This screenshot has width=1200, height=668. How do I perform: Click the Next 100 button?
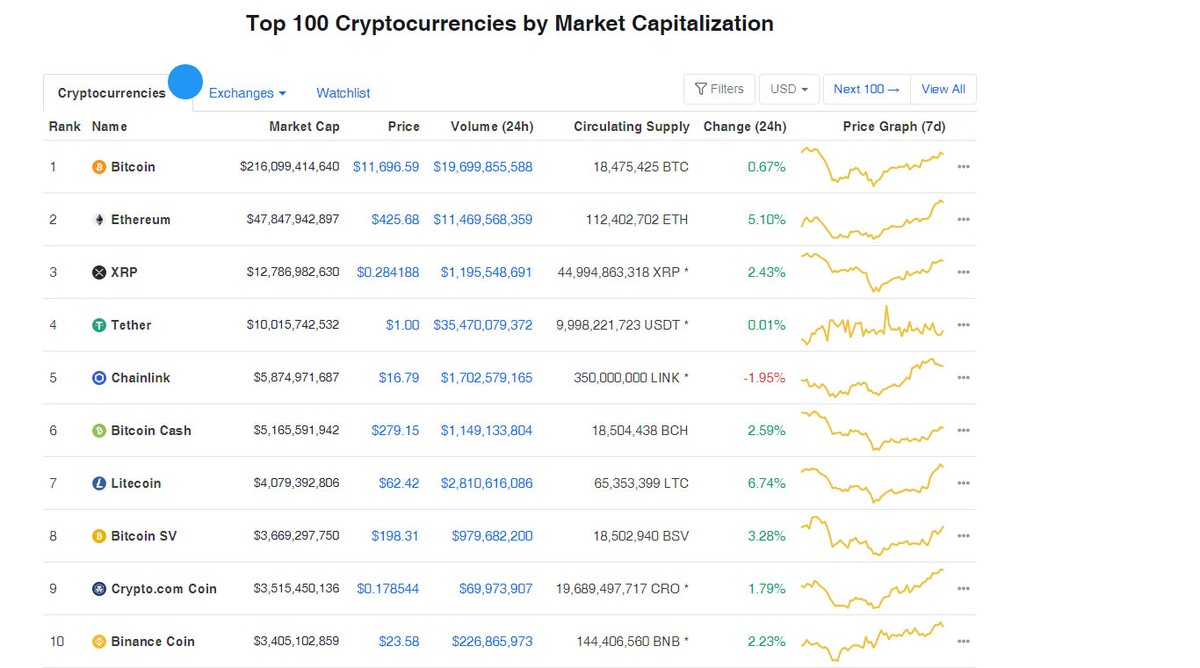[x=866, y=89]
